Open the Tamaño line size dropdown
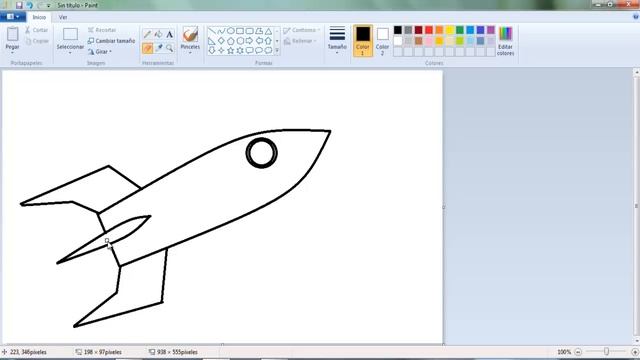 pos(337,39)
